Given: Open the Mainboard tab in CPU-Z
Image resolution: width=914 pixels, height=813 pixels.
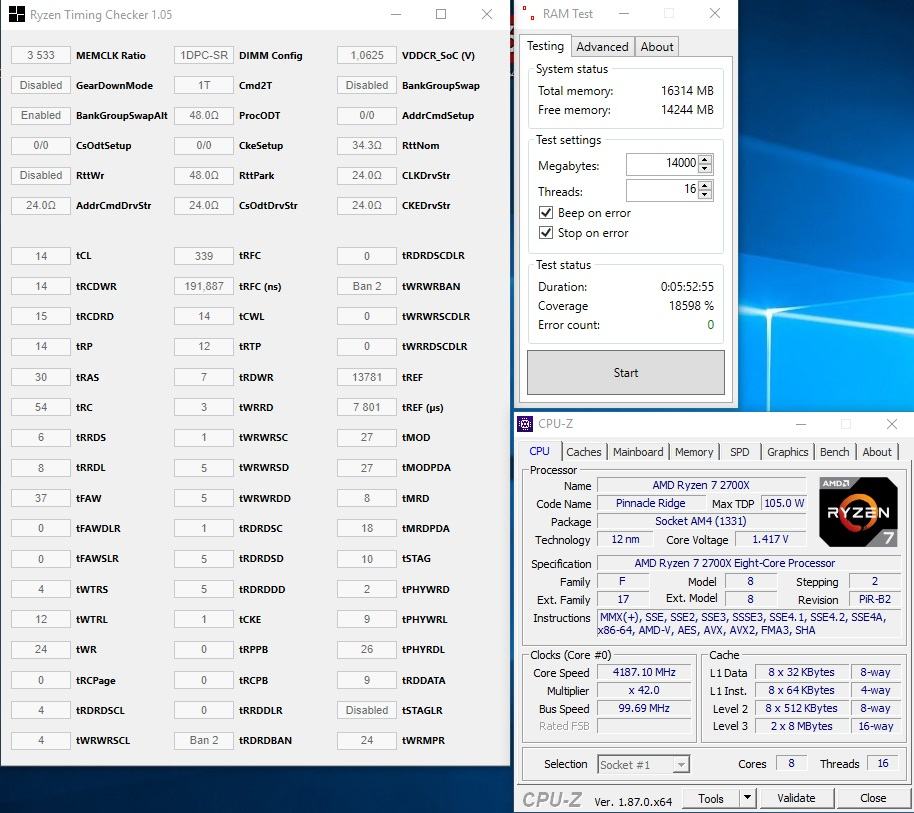Looking at the screenshot, I should (x=638, y=452).
